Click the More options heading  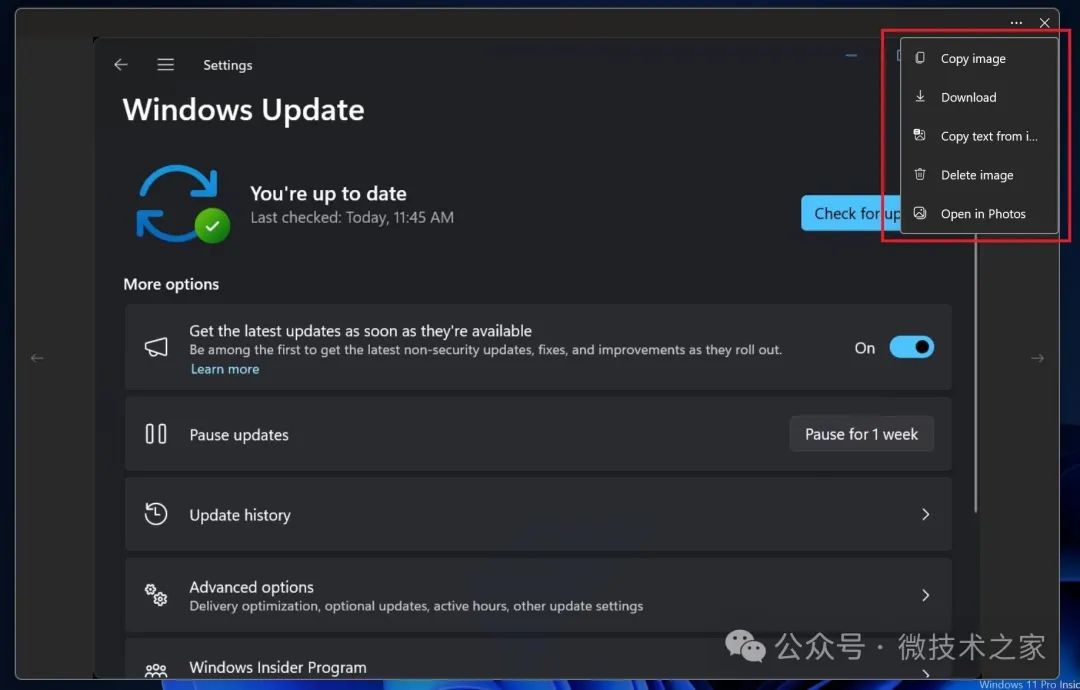pos(171,284)
